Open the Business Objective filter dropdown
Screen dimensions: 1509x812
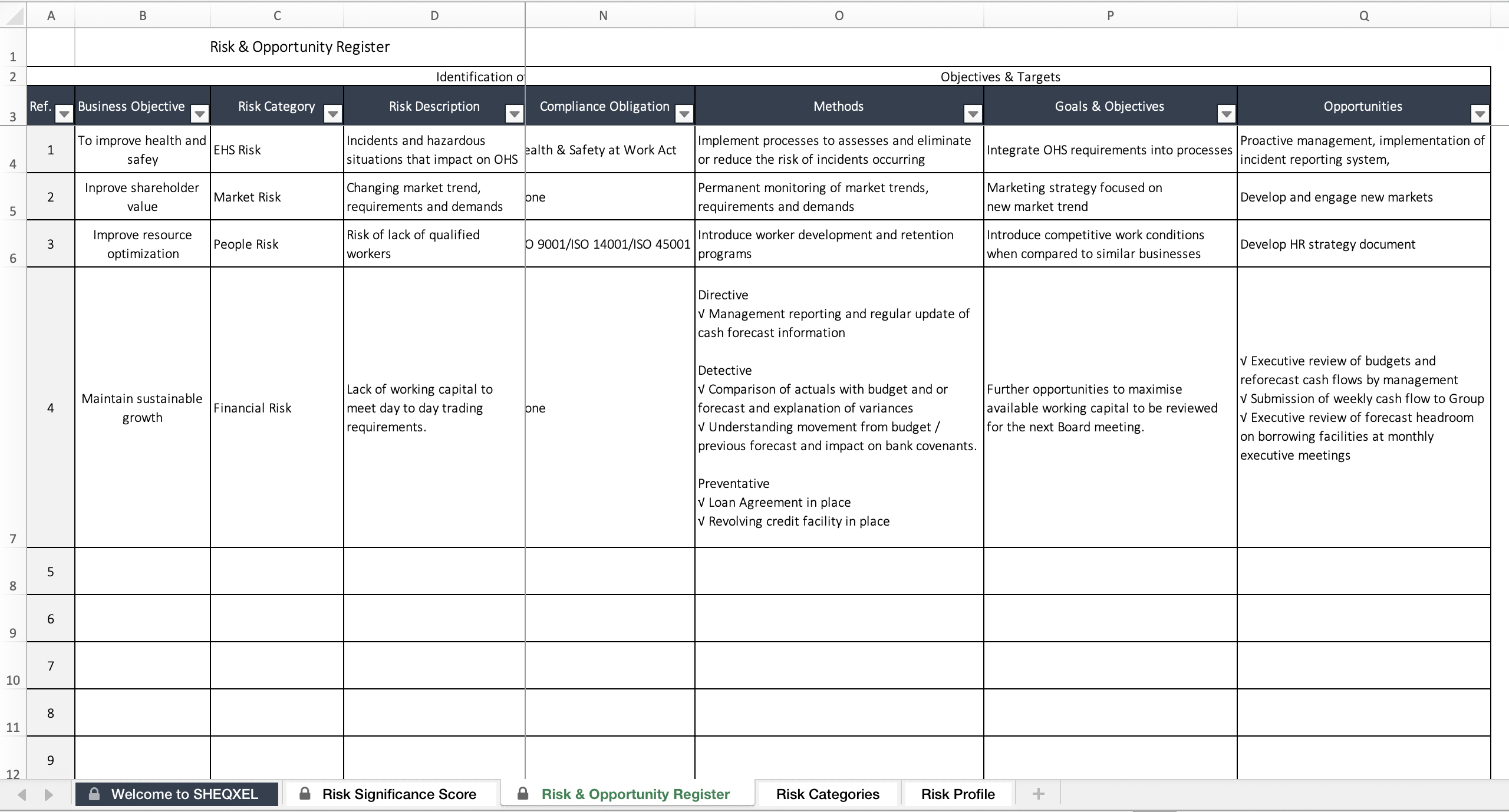[200, 114]
